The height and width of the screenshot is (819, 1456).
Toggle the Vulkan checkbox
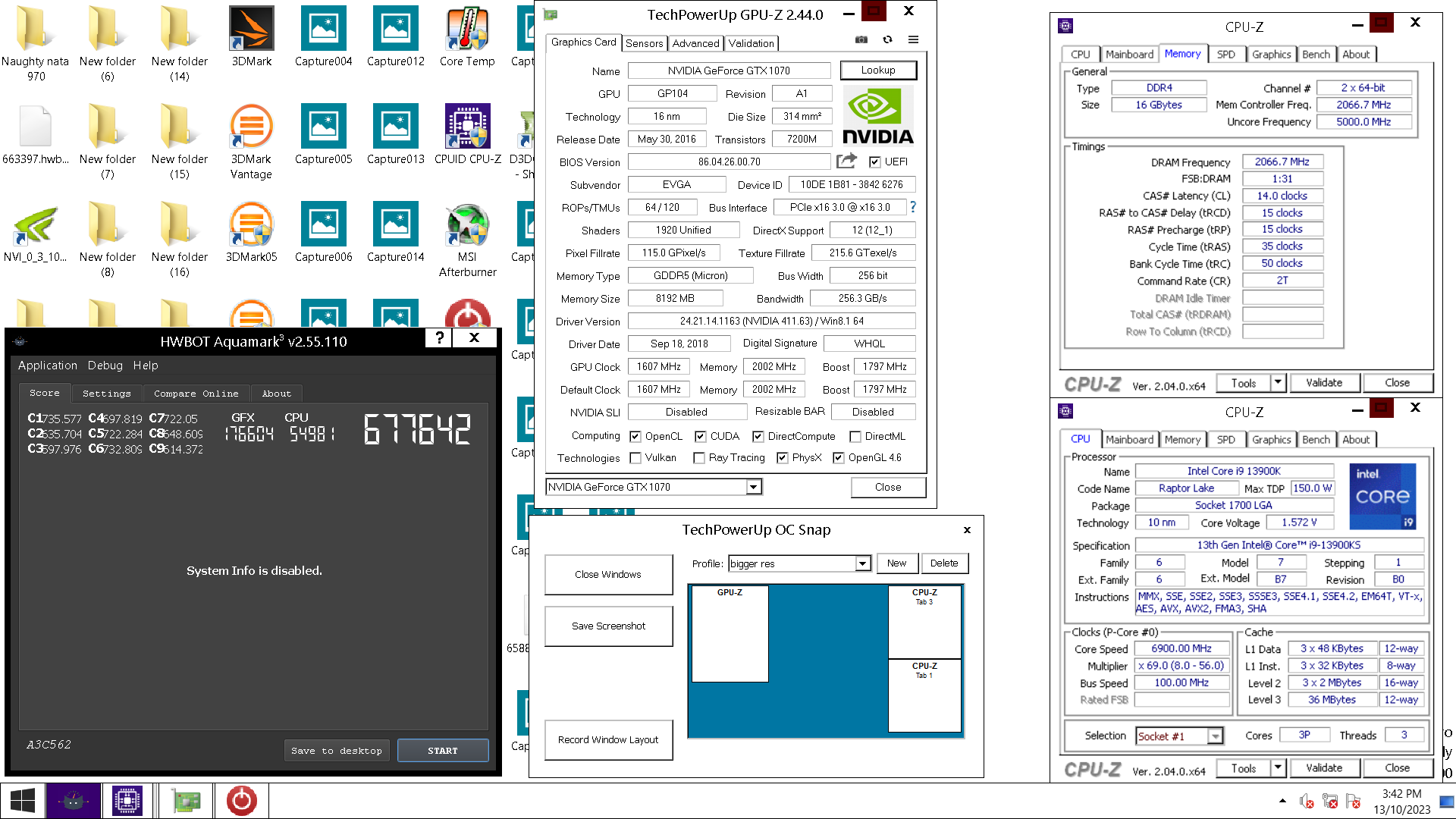coord(635,457)
